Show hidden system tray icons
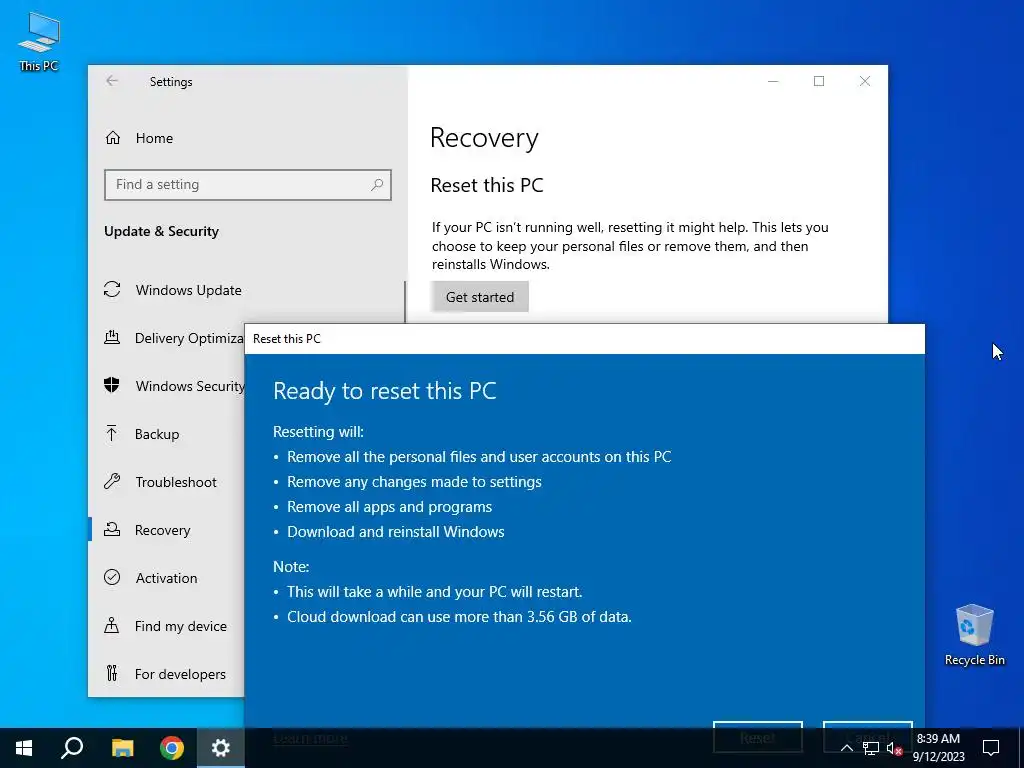Viewport: 1024px width, 768px height. (846, 748)
